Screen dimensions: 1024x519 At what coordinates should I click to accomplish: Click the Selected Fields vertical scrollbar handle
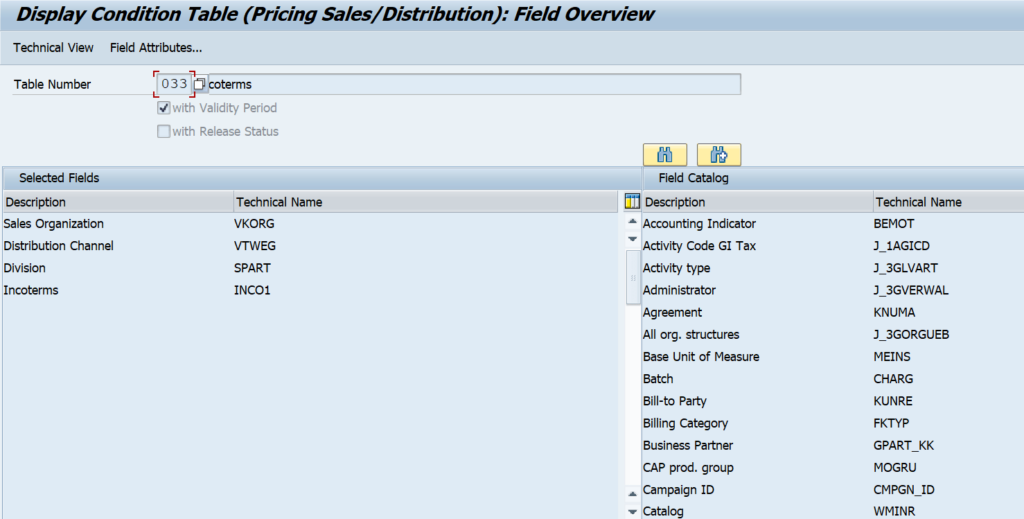(632, 277)
